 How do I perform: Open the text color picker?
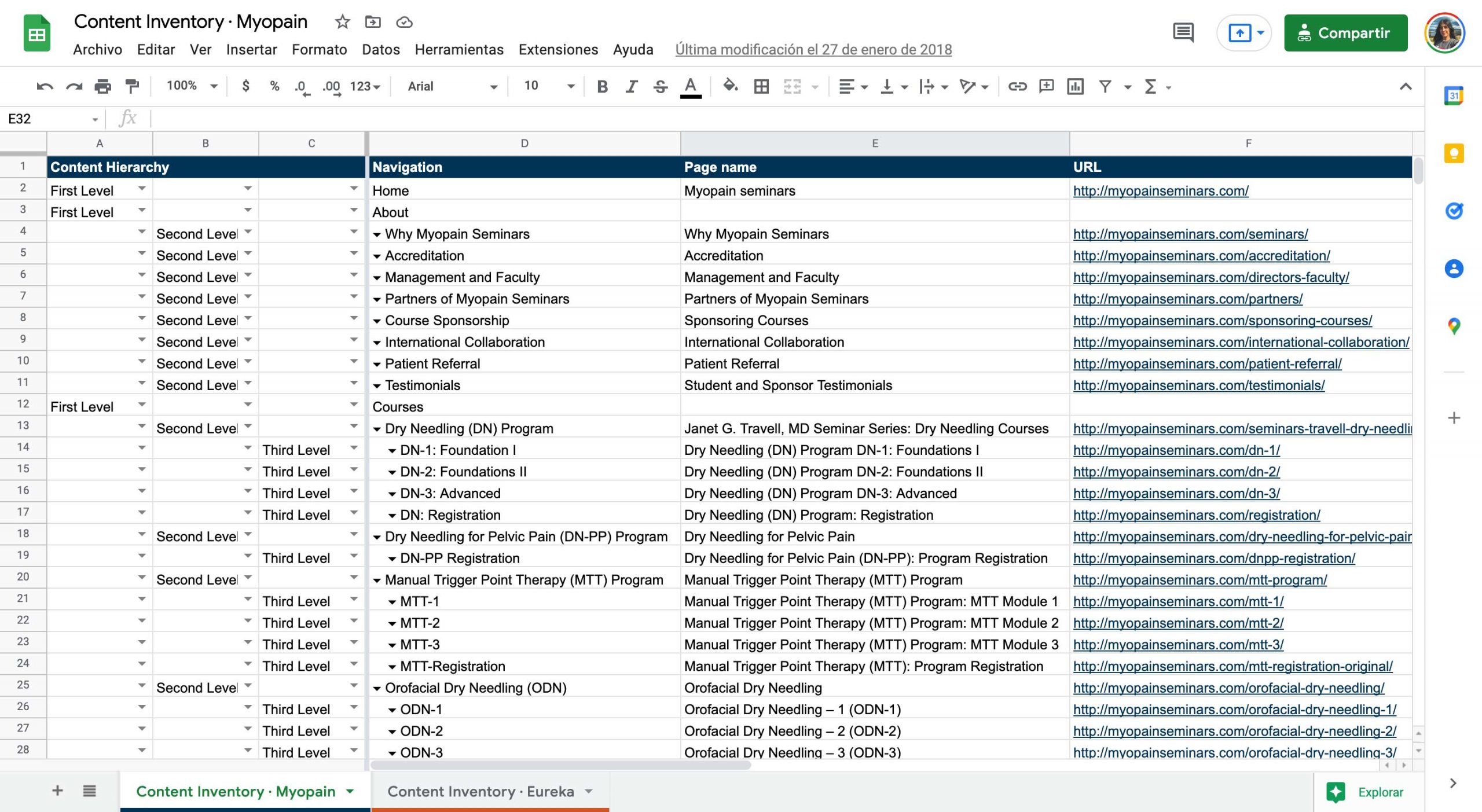[690, 87]
